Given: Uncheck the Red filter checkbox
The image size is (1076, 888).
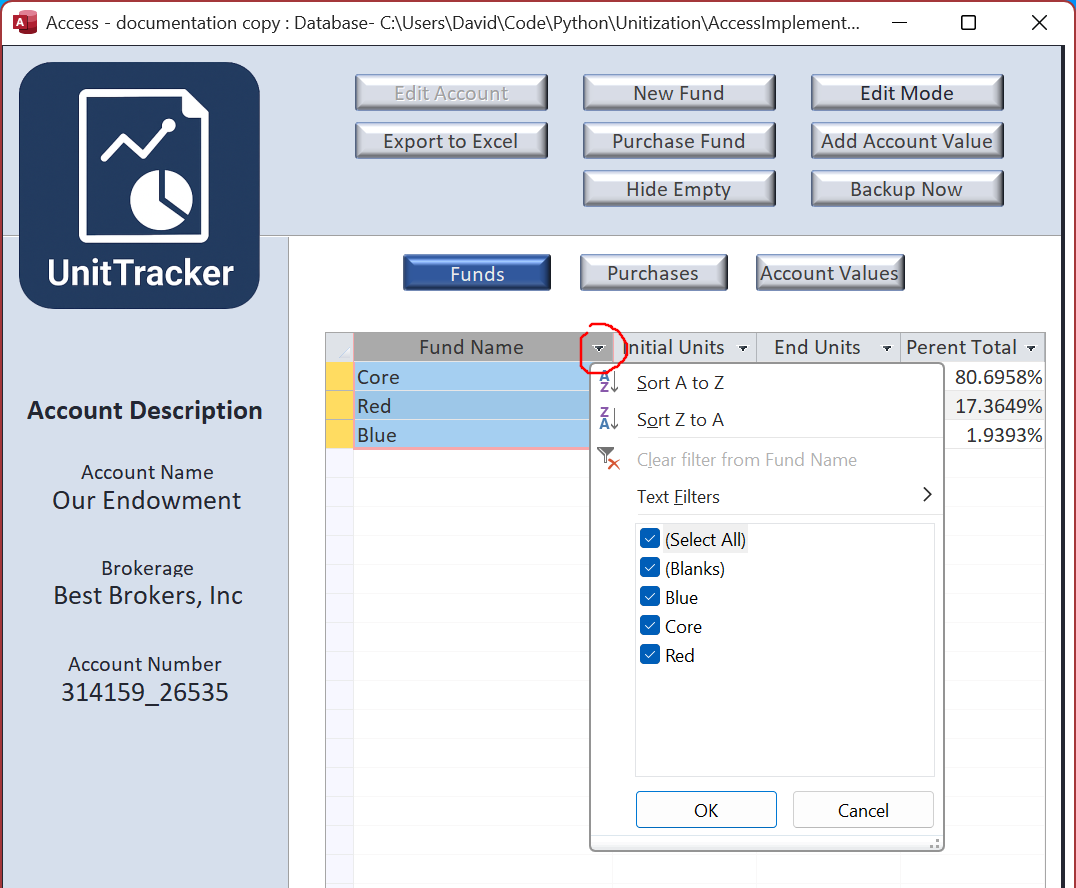Looking at the screenshot, I should pos(650,655).
